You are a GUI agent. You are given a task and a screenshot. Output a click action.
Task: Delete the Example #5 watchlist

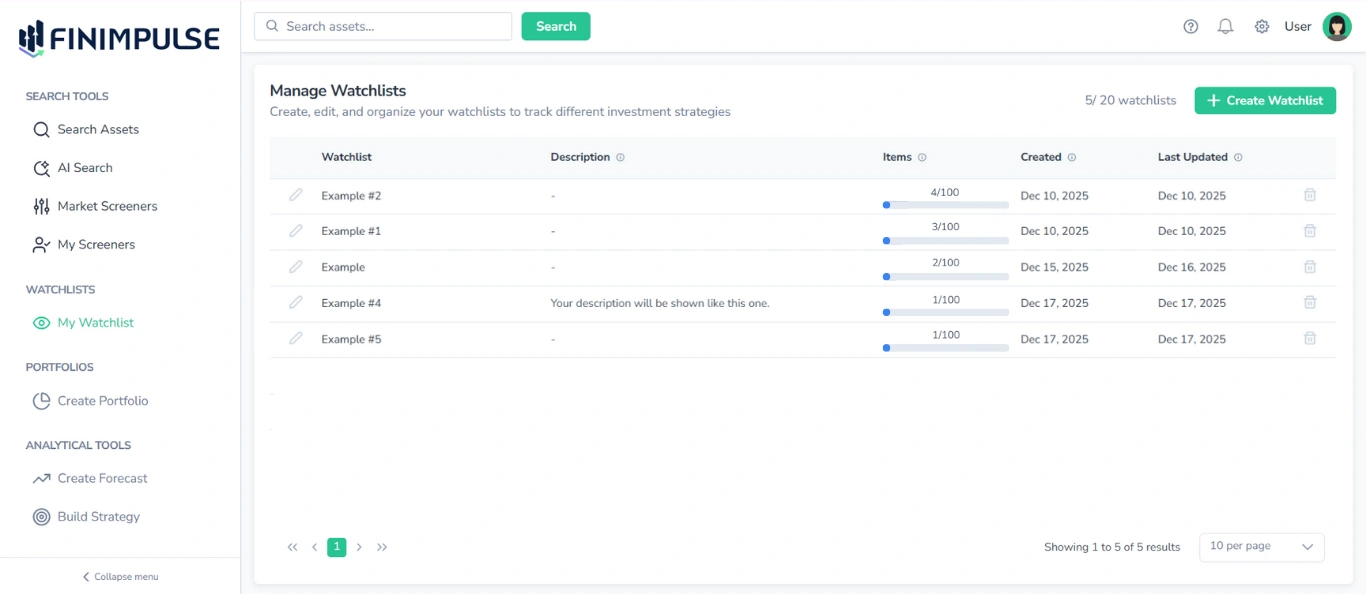coord(1310,338)
